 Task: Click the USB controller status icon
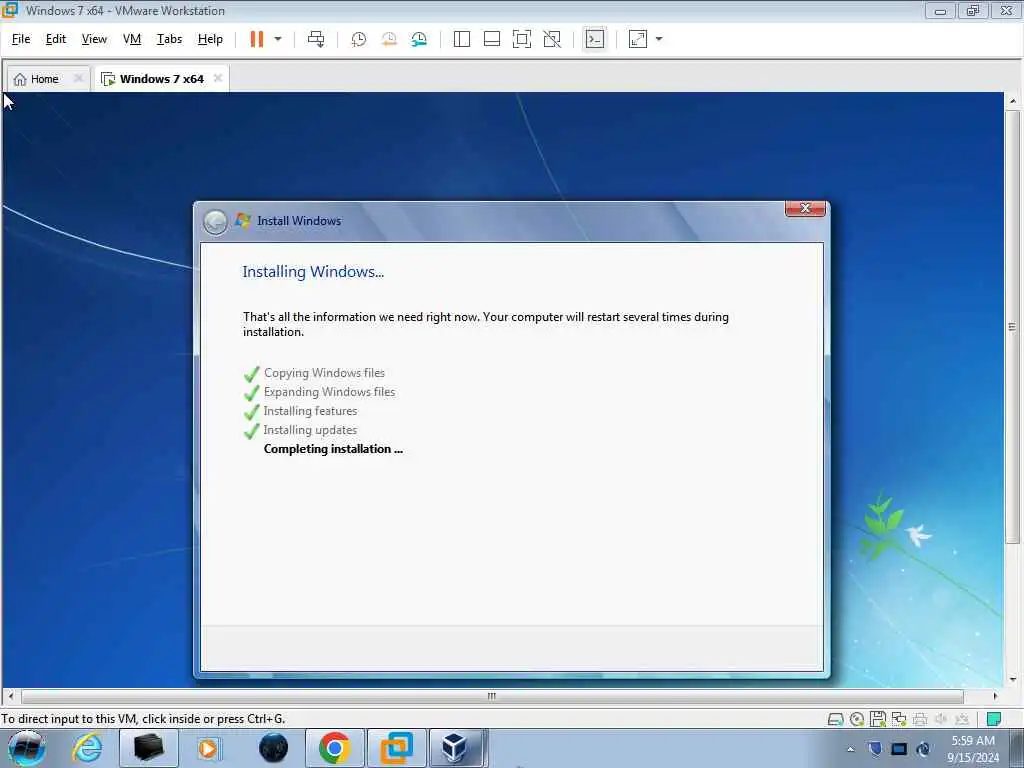click(x=962, y=719)
